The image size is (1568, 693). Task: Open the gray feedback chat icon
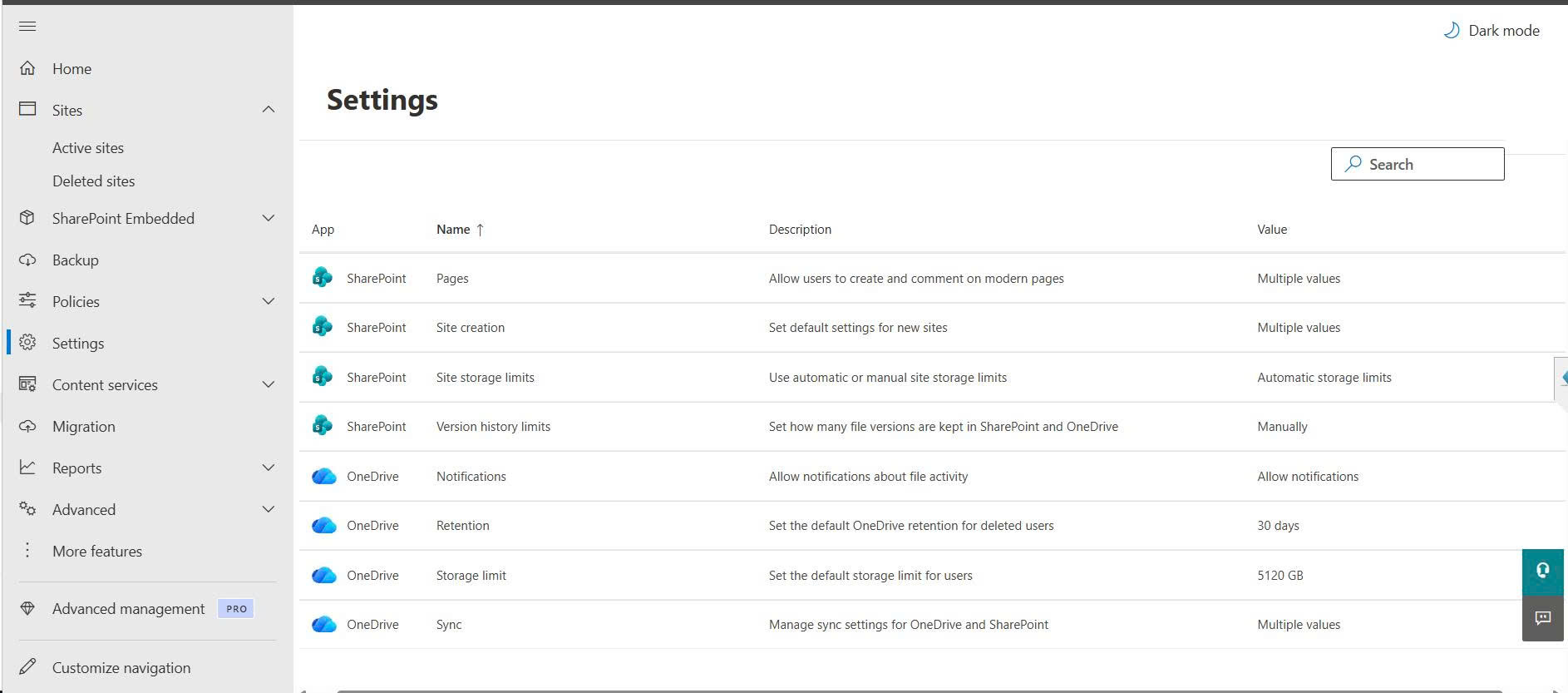coord(1543,618)
